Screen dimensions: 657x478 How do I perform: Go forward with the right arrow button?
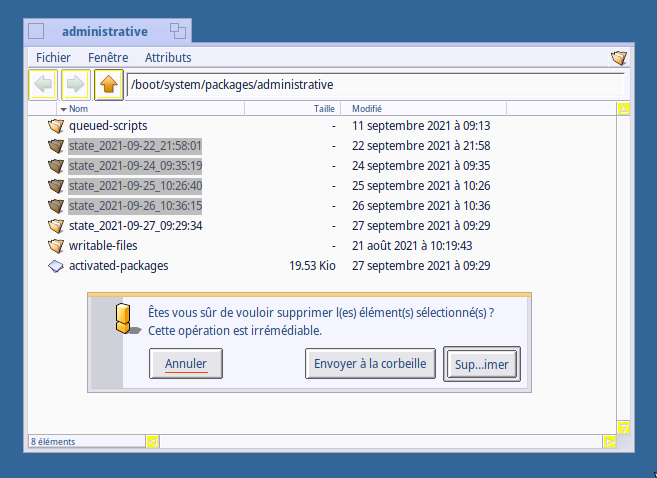click(x=76, y=85)
